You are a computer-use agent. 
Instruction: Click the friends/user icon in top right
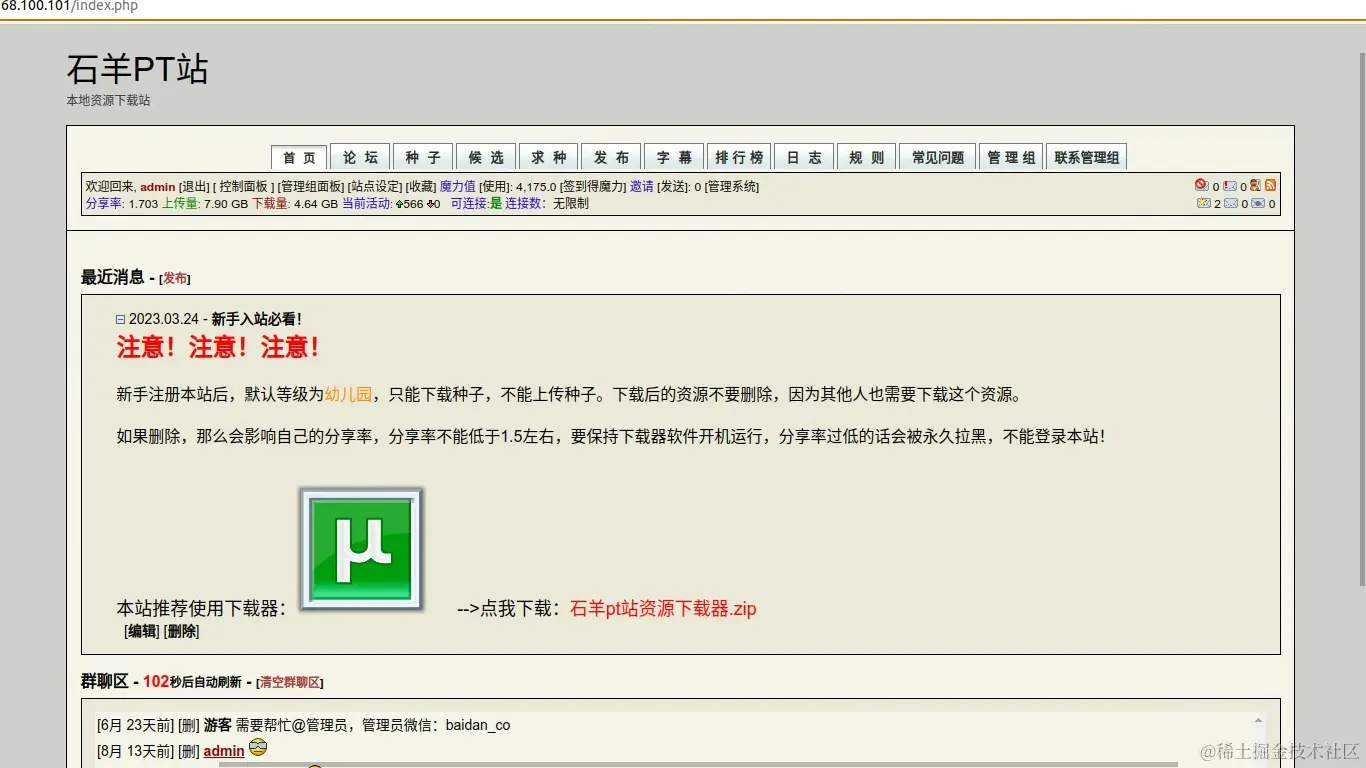[1255, 185]
